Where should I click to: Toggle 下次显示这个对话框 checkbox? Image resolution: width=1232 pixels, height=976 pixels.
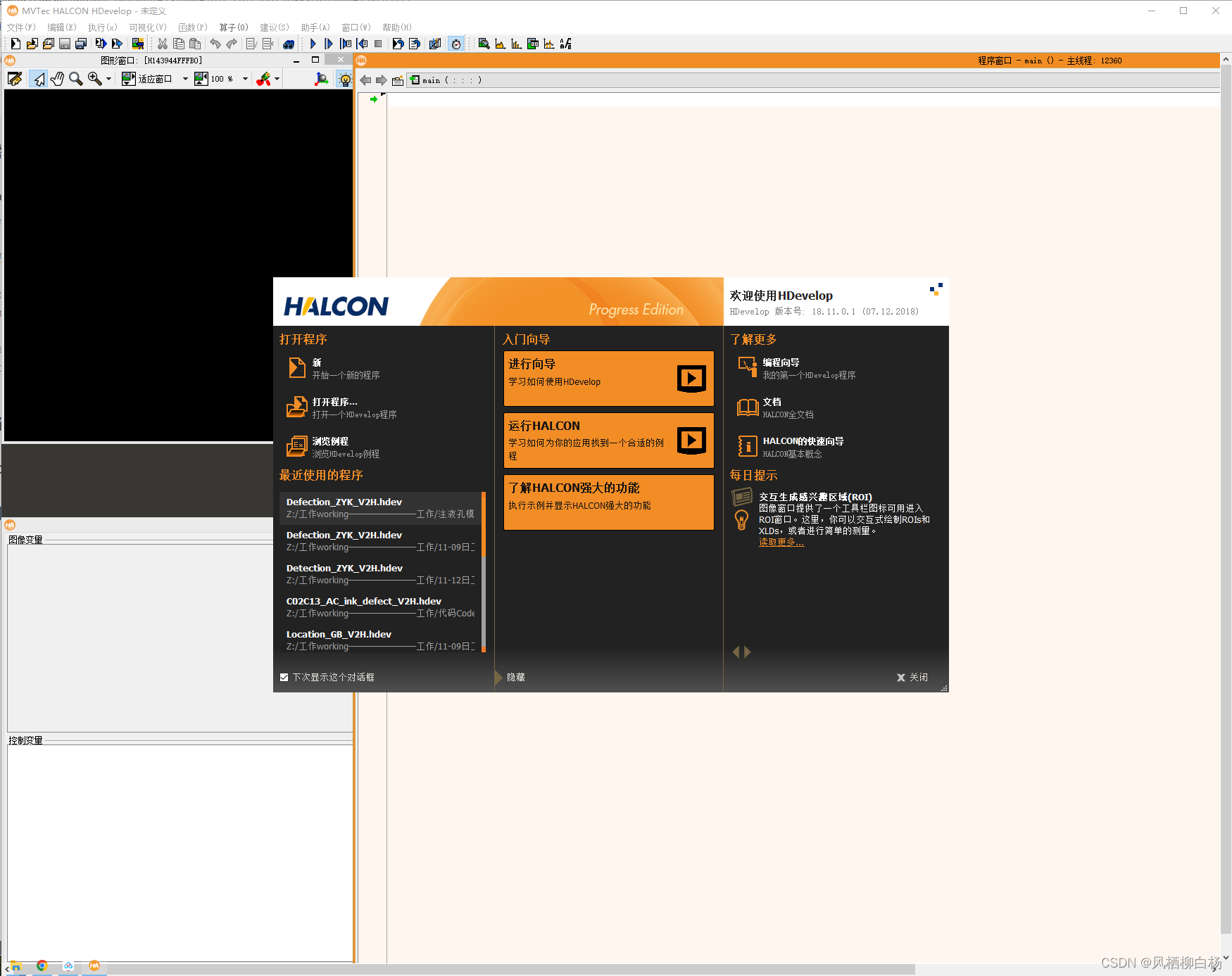(x=284, y=678)
